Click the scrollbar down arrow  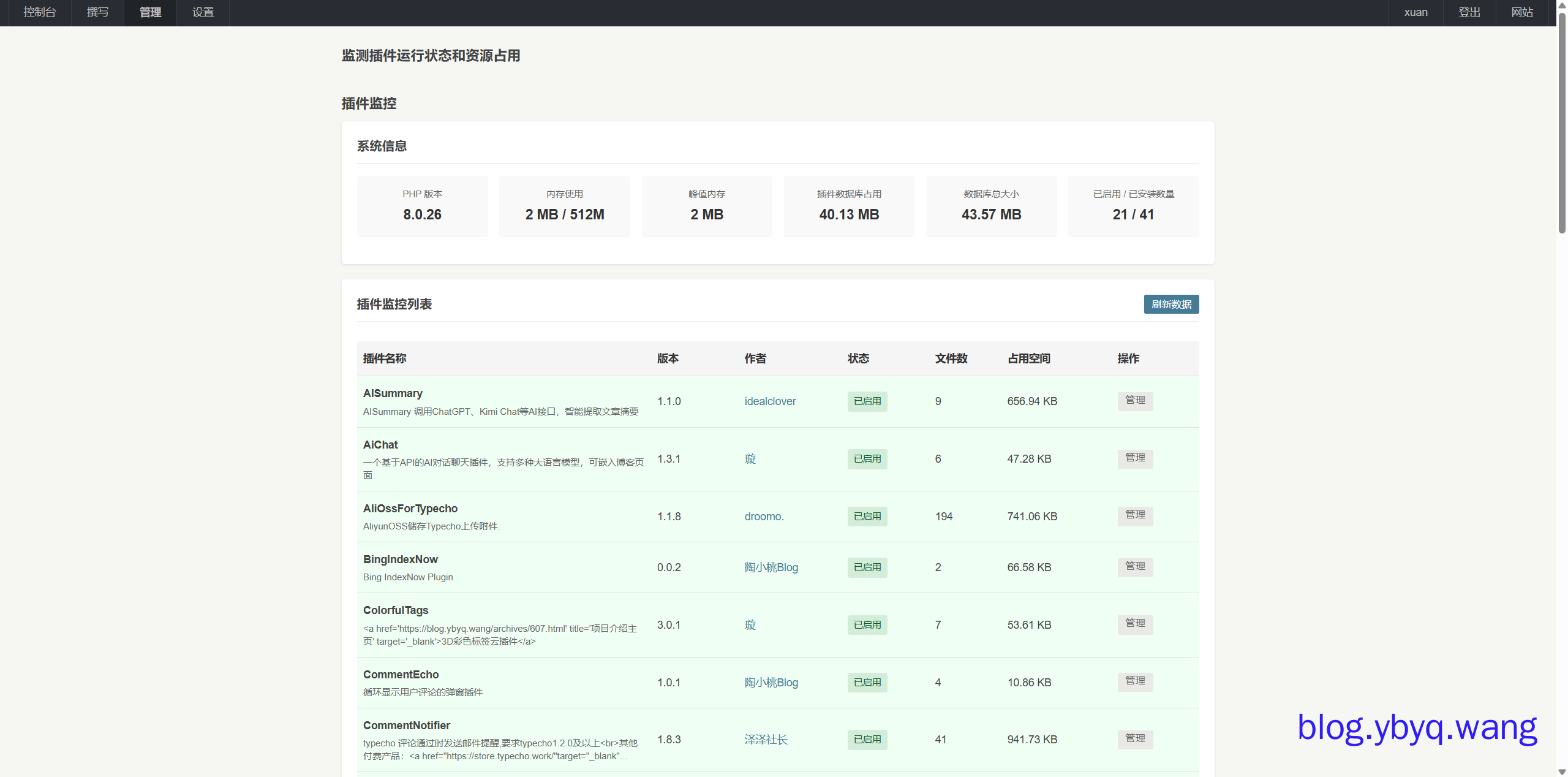point(1562,771)
